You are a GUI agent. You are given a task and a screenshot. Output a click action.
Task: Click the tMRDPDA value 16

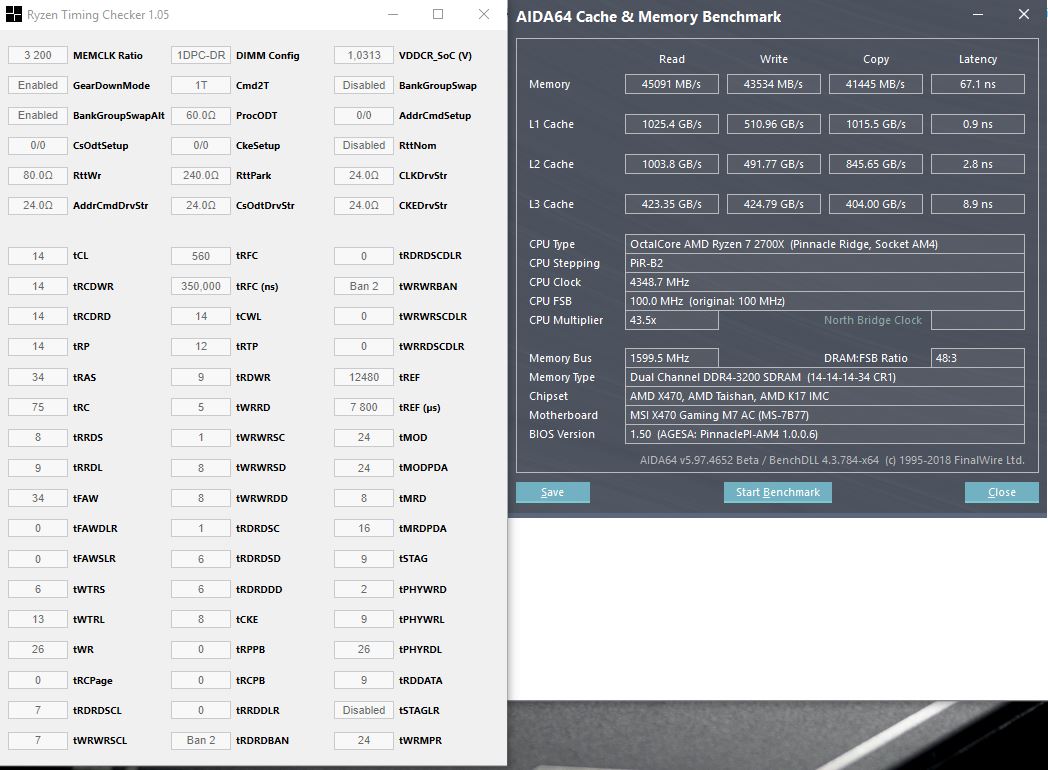pos(364,529)
